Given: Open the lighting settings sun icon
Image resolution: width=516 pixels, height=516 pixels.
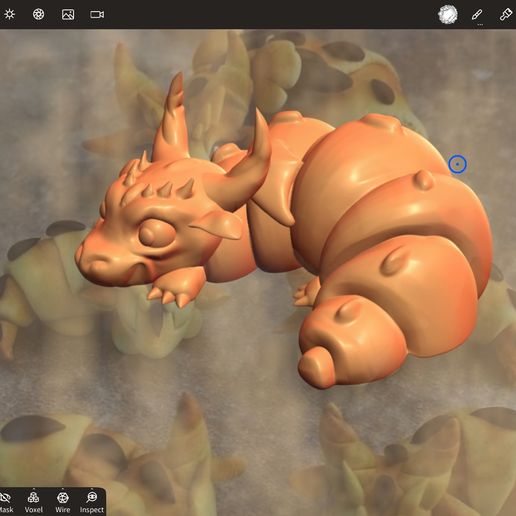Looking at the screenshot, I should click(9, 14).
